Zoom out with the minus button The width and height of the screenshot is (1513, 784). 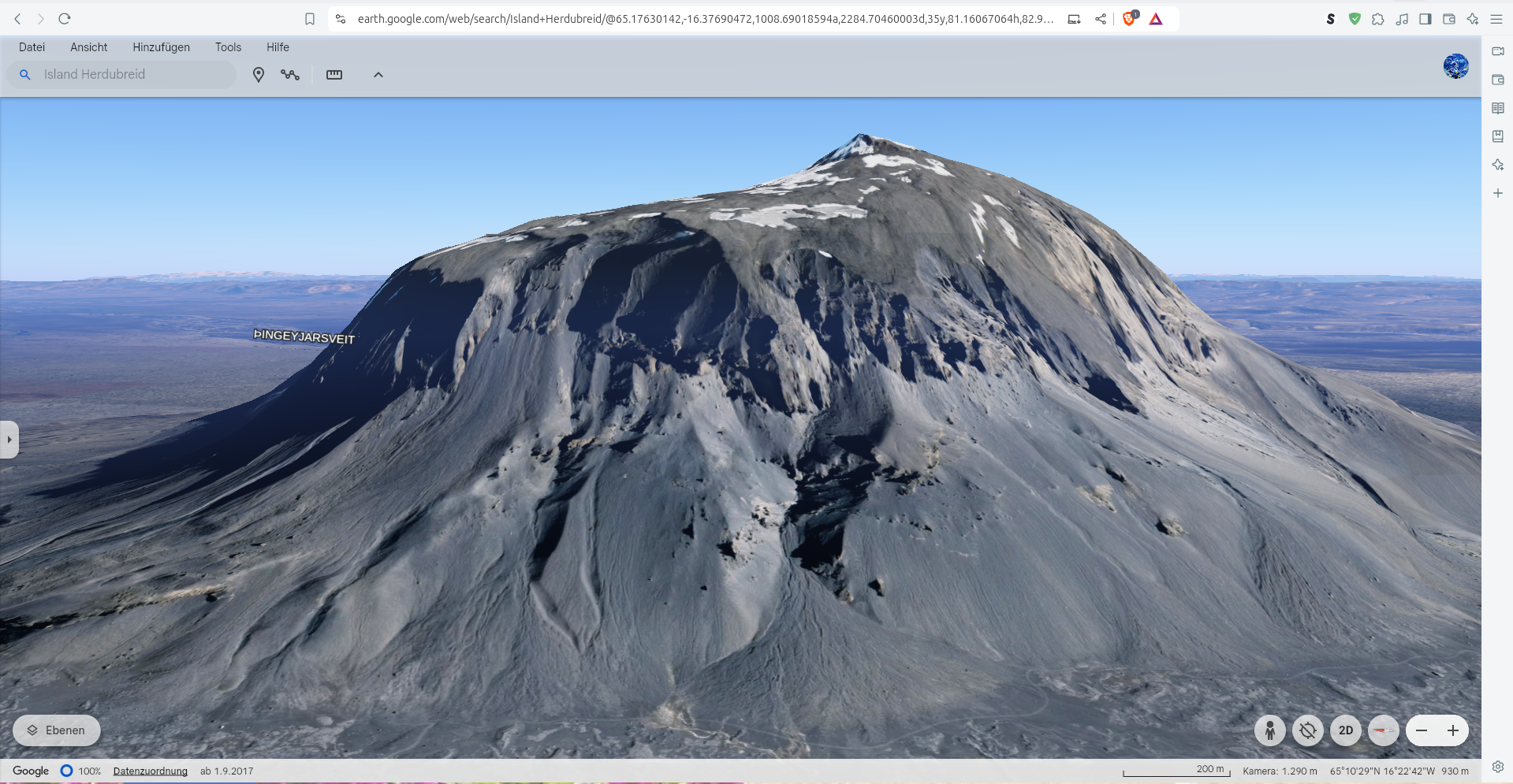1422,730
